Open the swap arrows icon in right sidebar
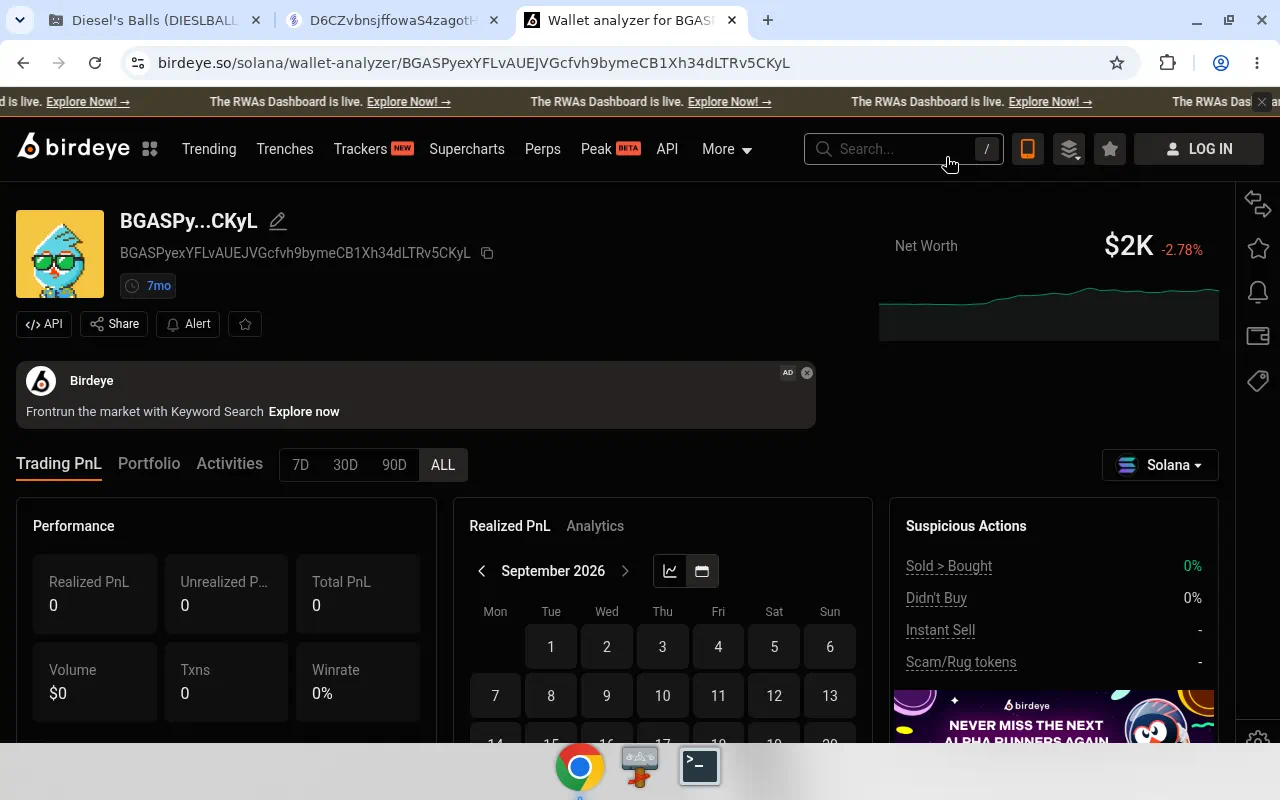Image resolution: width=1280 pixels, height=800 pixels. coord(1258,204)
